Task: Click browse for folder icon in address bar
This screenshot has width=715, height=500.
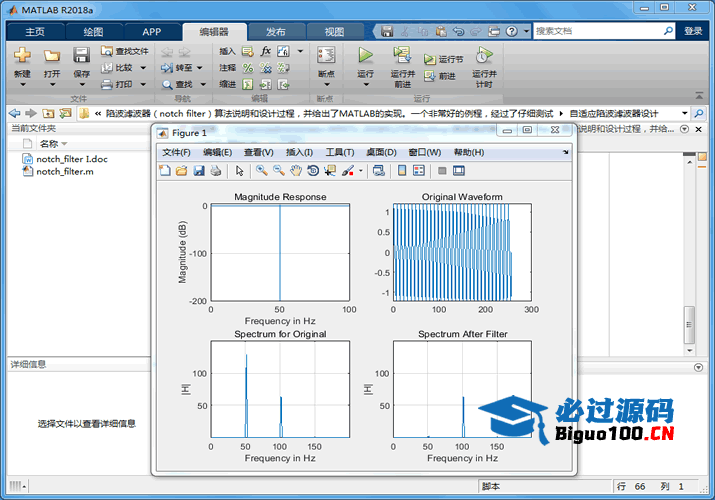Action: tap(65, 113)
